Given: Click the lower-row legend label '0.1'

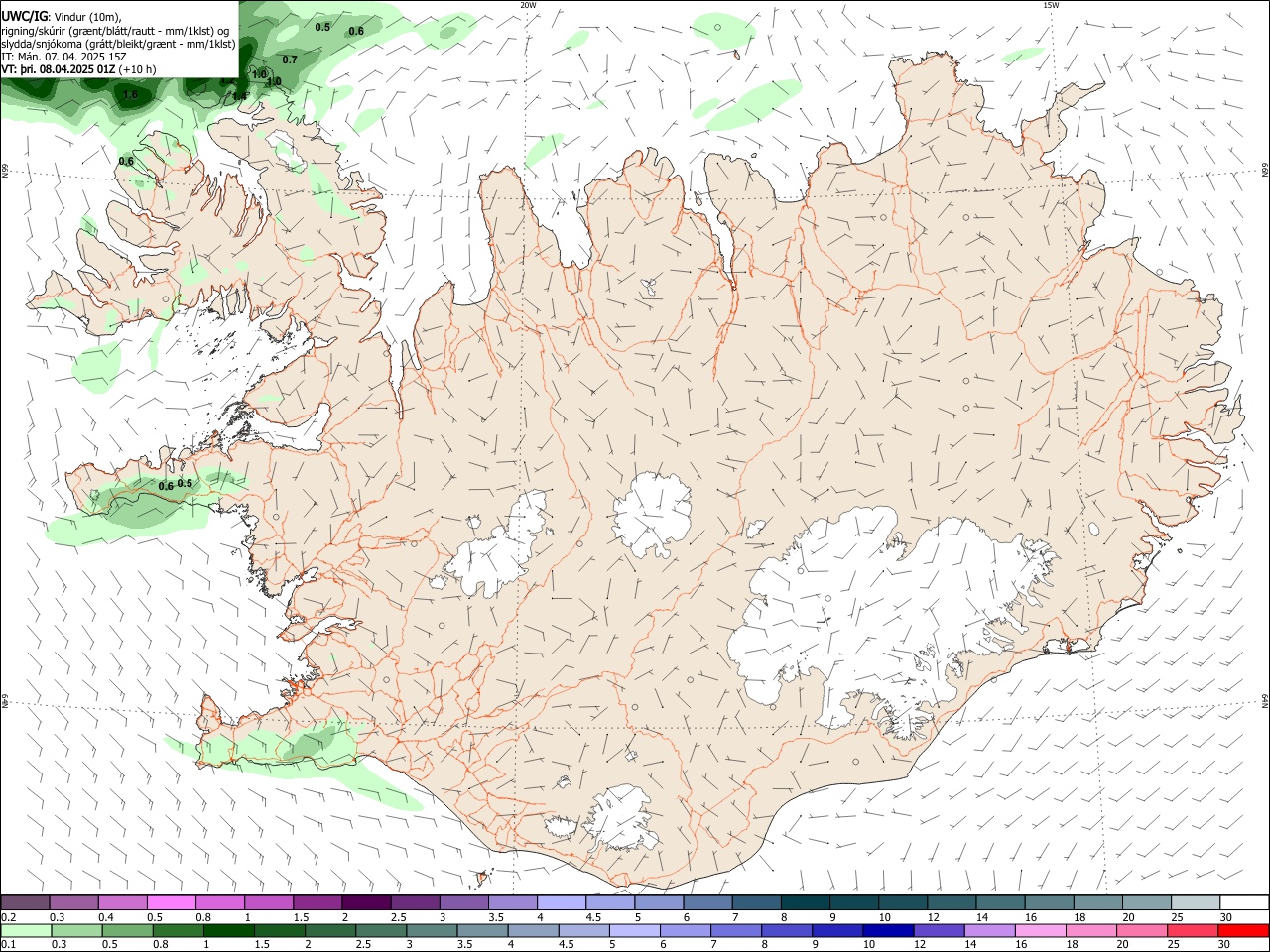Looking at the screenshot, I should coord(7,944).
